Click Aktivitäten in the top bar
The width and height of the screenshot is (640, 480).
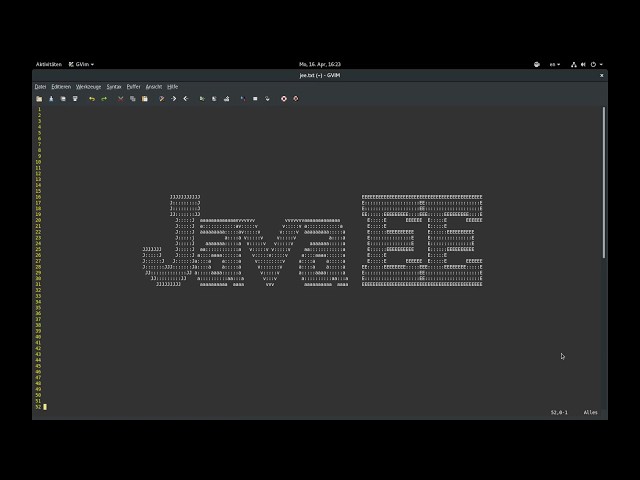(x=49, y=64)
